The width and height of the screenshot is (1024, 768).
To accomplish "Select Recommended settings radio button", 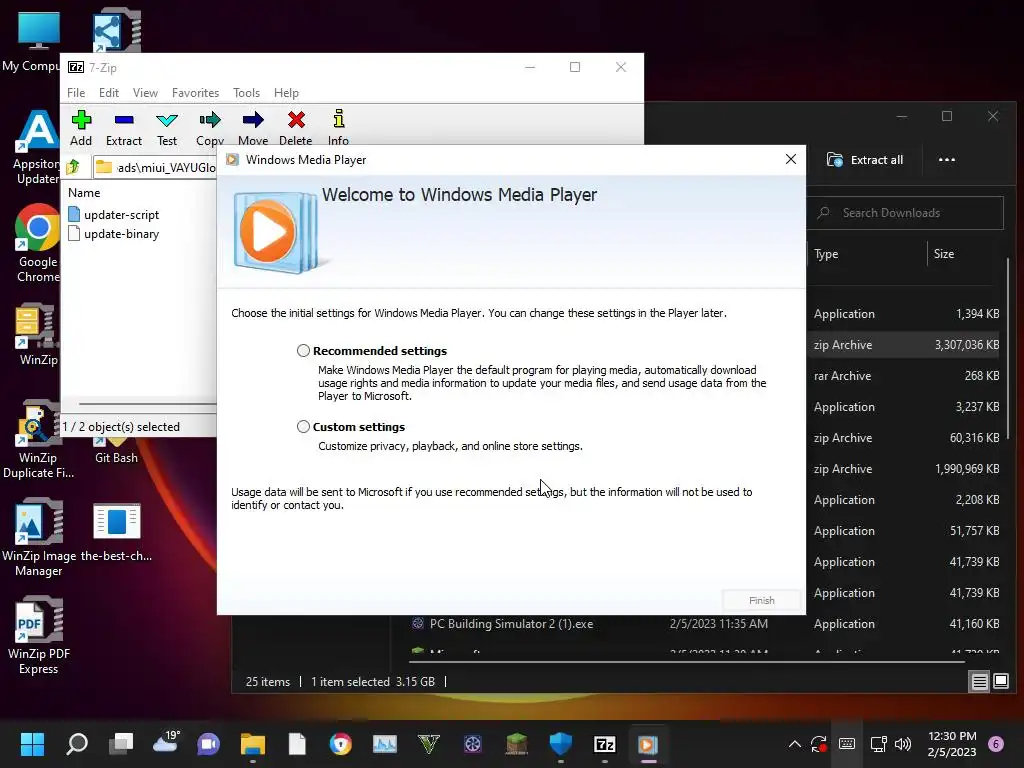I will click(303, 351).
